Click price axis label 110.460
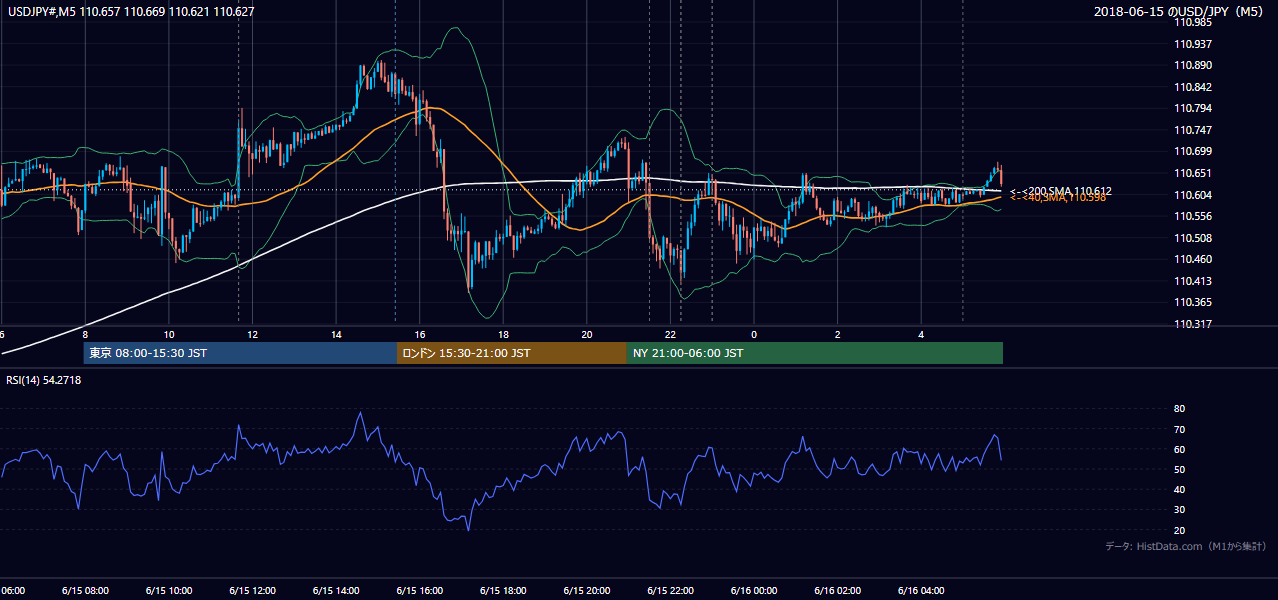The width and height of the screenshot is (1278, 600). (x=1192, y=259)
